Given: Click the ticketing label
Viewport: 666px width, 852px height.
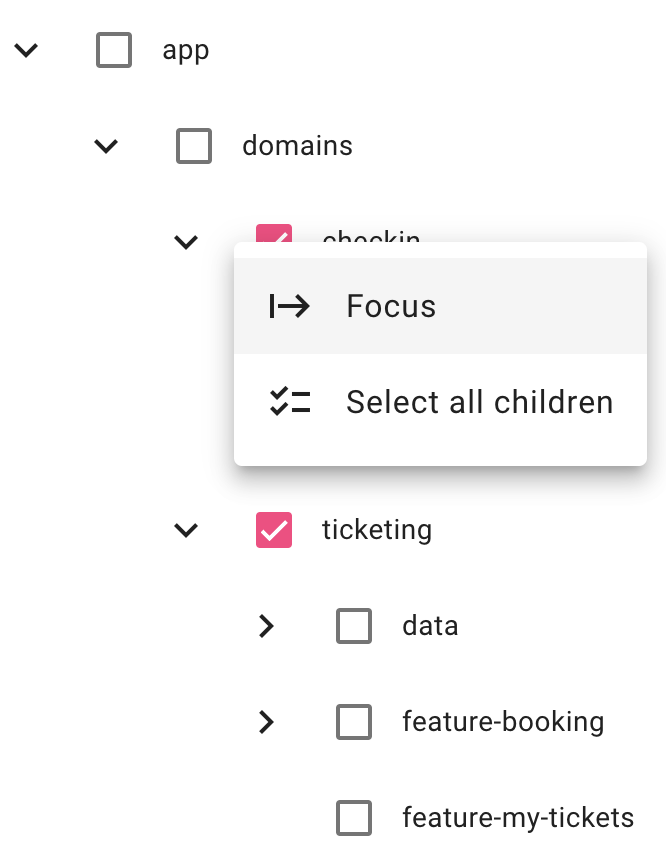Looking at the screenshot, I should [x=377, y=530].
